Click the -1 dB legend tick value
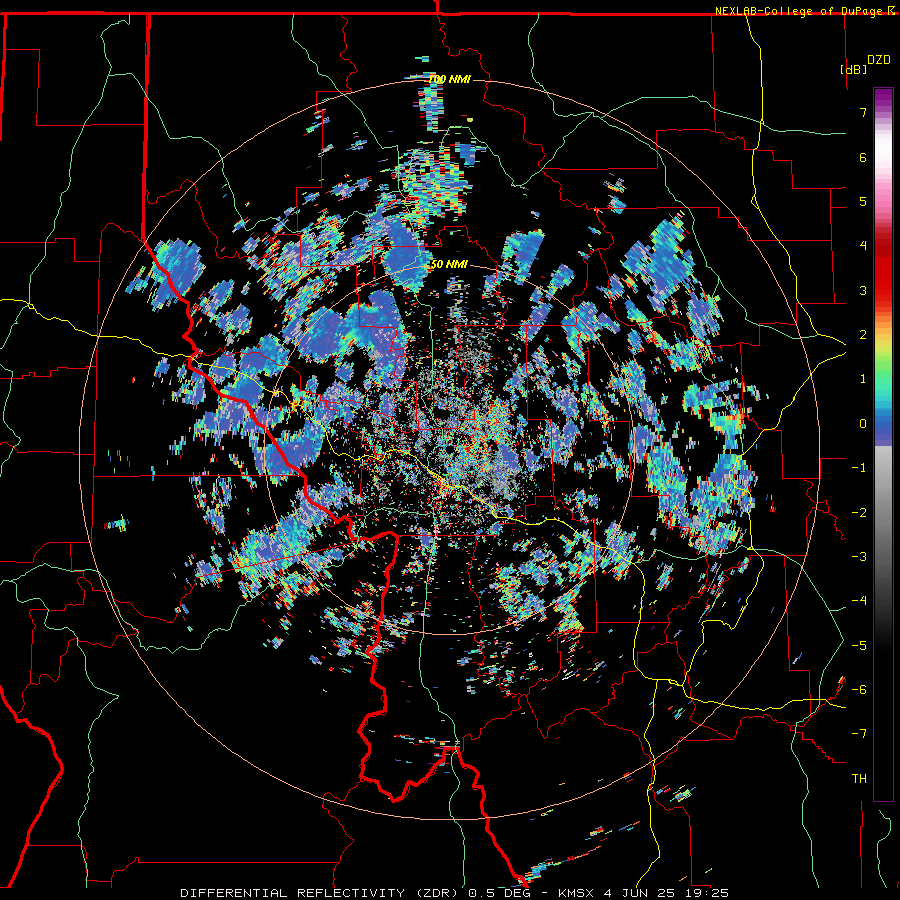The width and height of the screenshot is (900, 900). click(x=859, y=468)
